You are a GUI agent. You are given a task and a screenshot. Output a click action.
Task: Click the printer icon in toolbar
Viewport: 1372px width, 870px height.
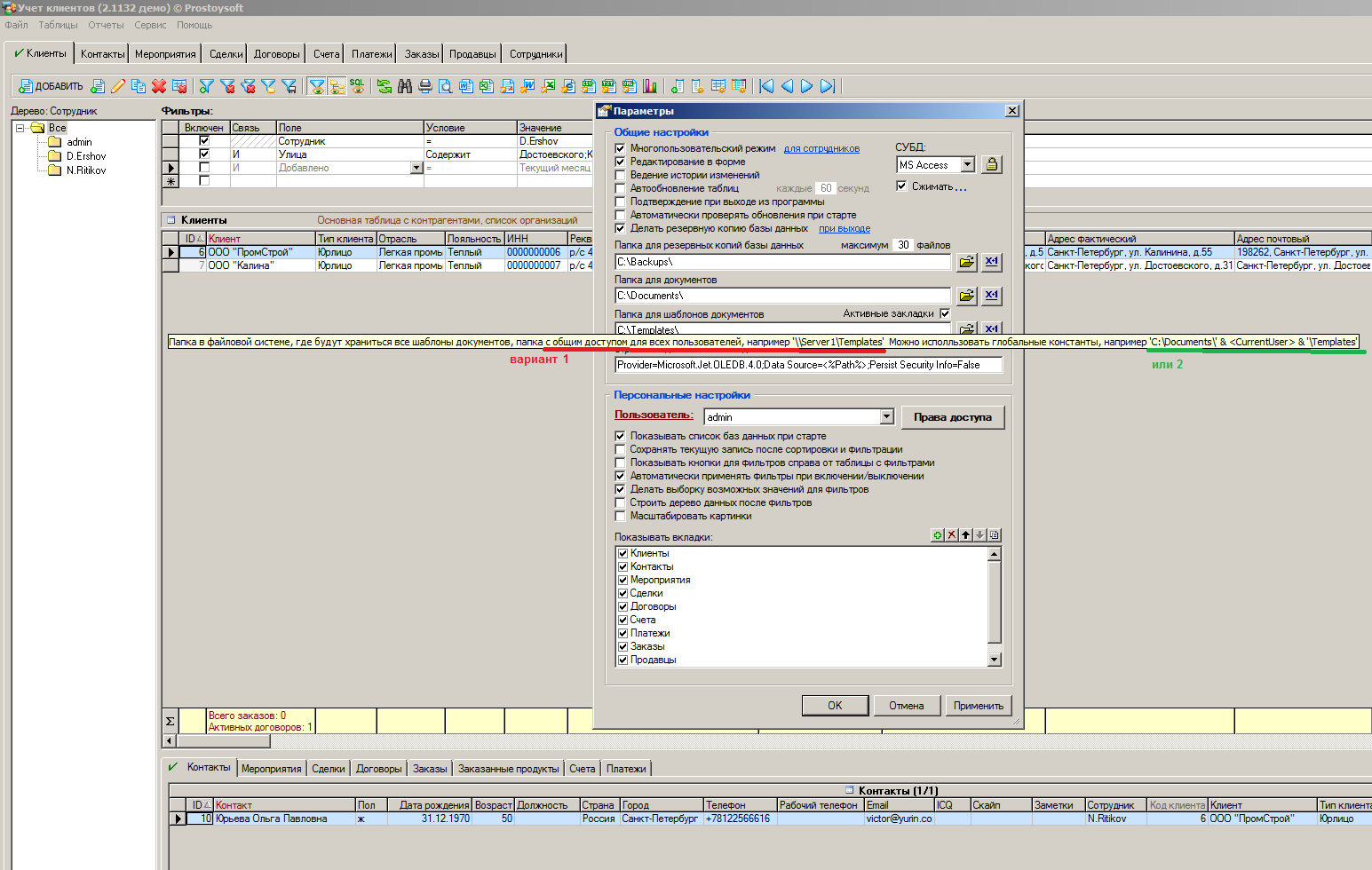(x=425, y=86)
